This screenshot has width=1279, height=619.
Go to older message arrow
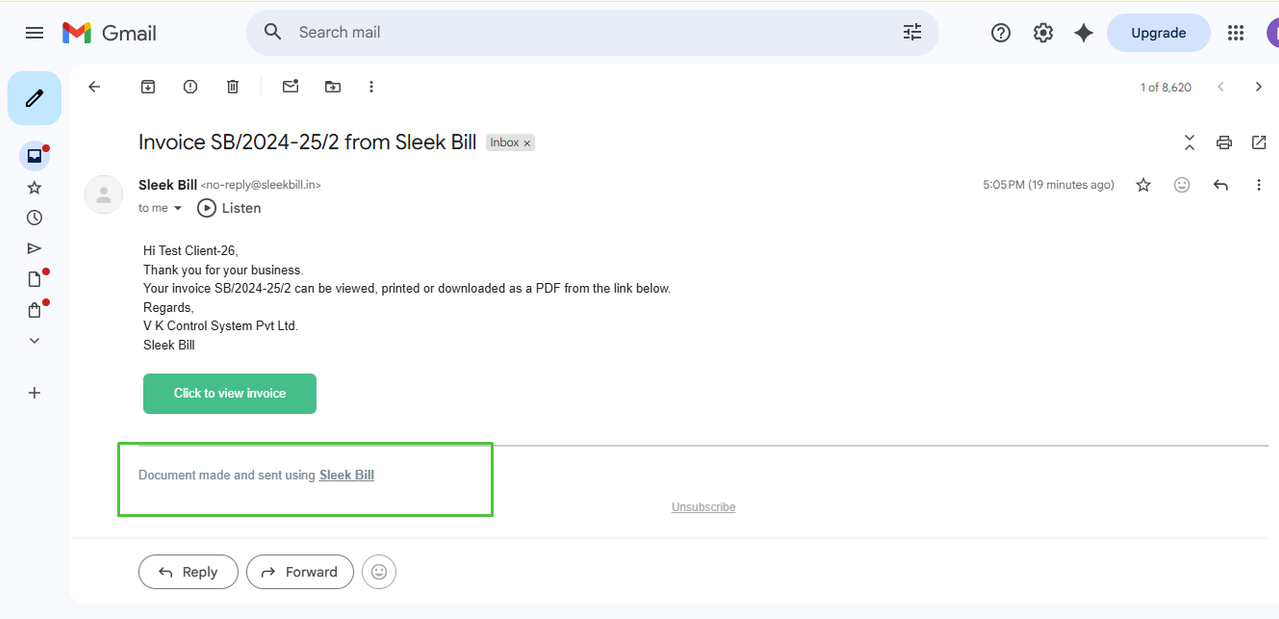[1258, 87]
